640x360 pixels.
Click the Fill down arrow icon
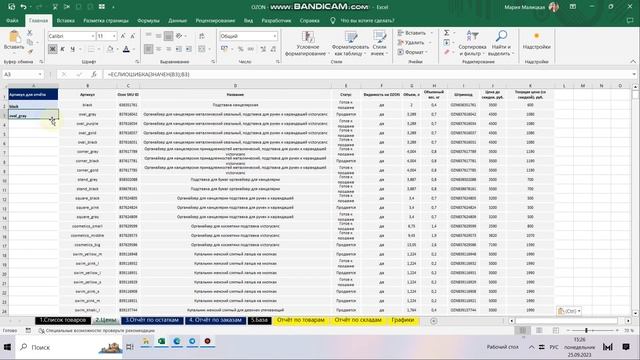[x=447, y=42]
